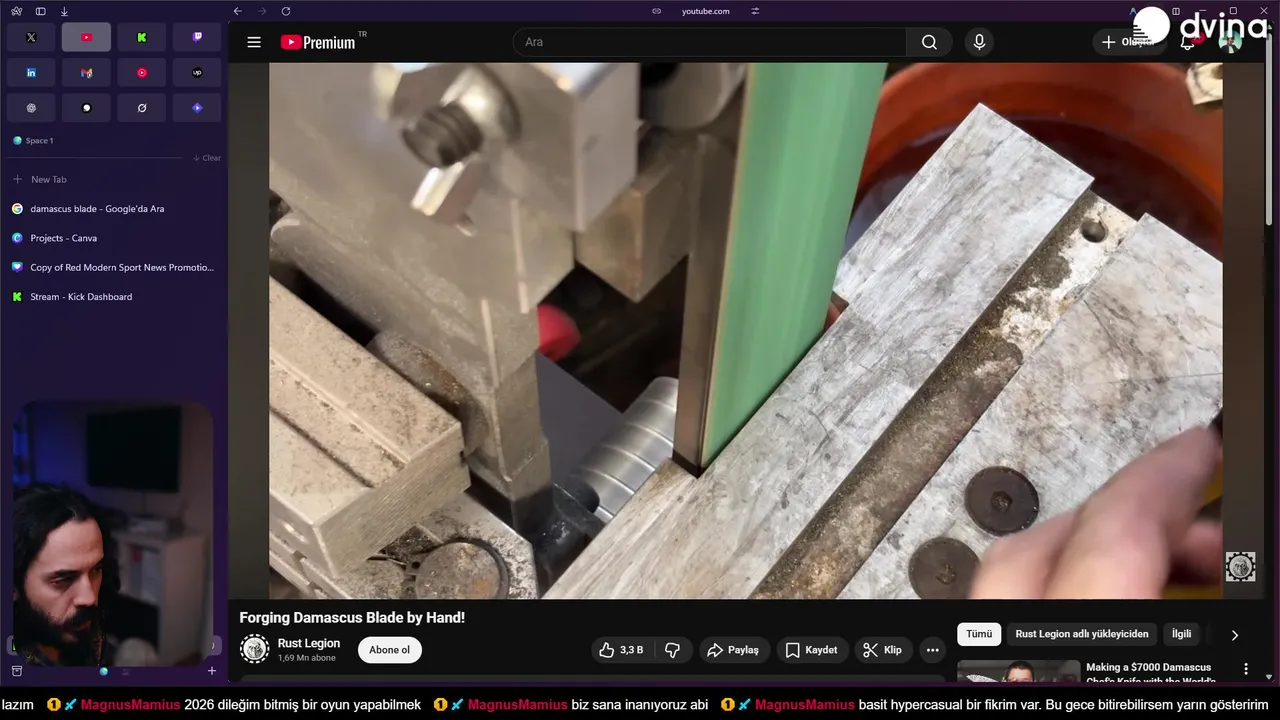Open the YouTube Music pinned tab
Viewport: 1280px width, 720px height.
point(142,72)
